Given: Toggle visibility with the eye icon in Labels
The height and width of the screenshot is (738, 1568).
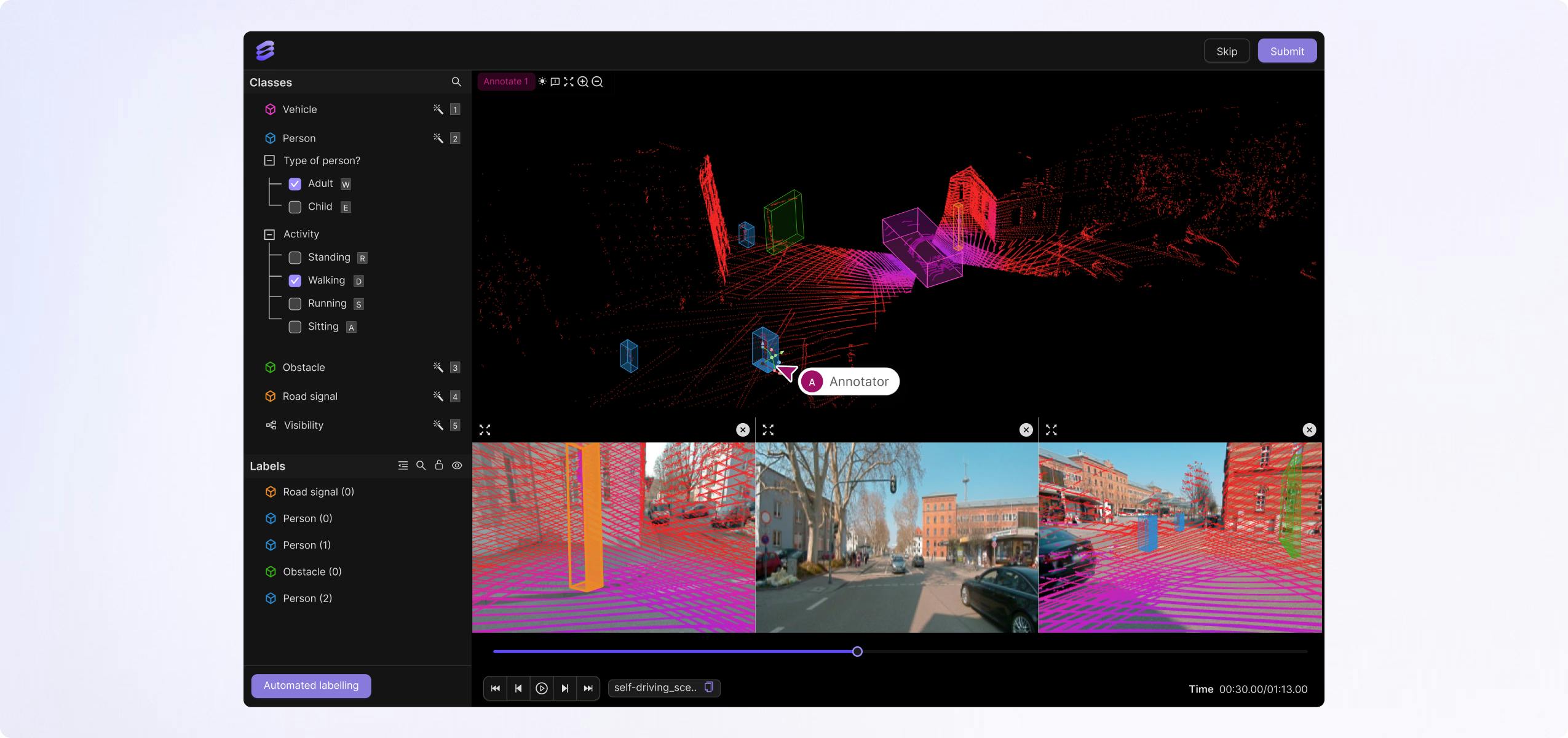Looking at the screenshot, I should click(457, 466).
